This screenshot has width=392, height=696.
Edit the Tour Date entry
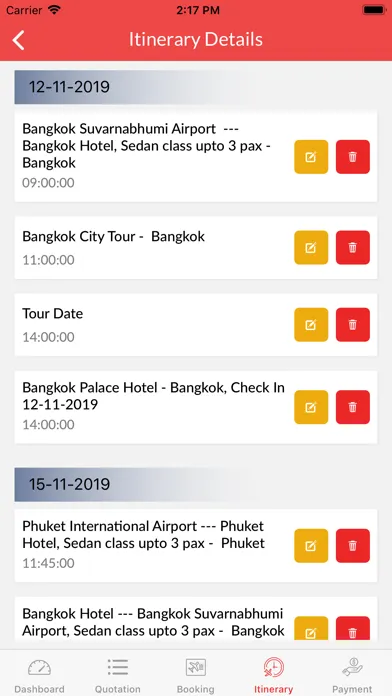pos(311,324)
